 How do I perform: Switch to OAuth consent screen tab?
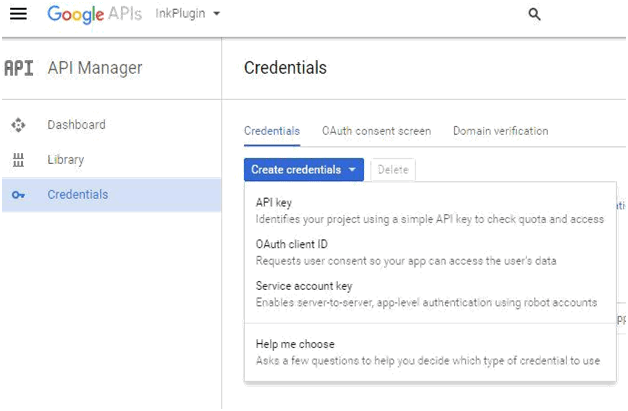coord(376,131)
